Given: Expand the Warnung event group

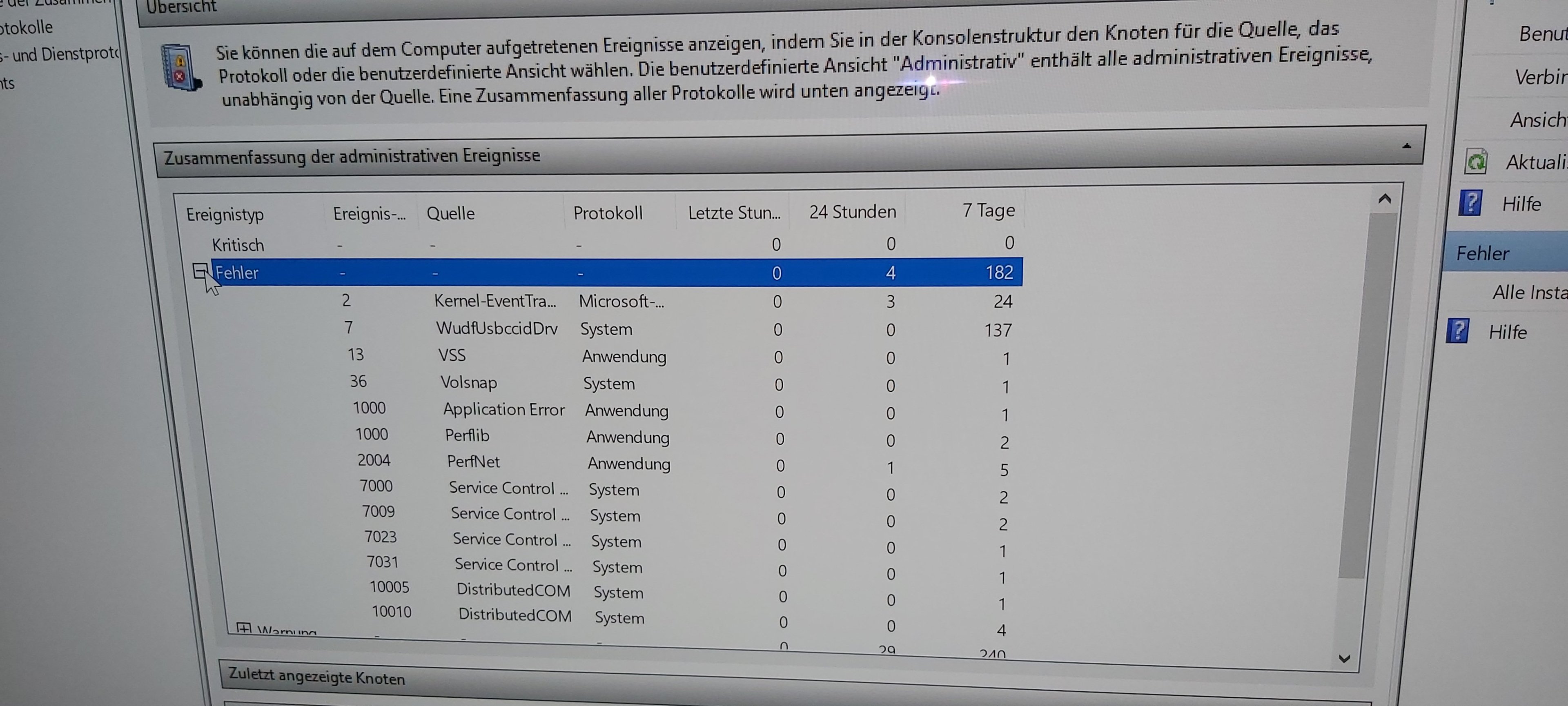Looking at the screenshot, I should click(243, 629).
